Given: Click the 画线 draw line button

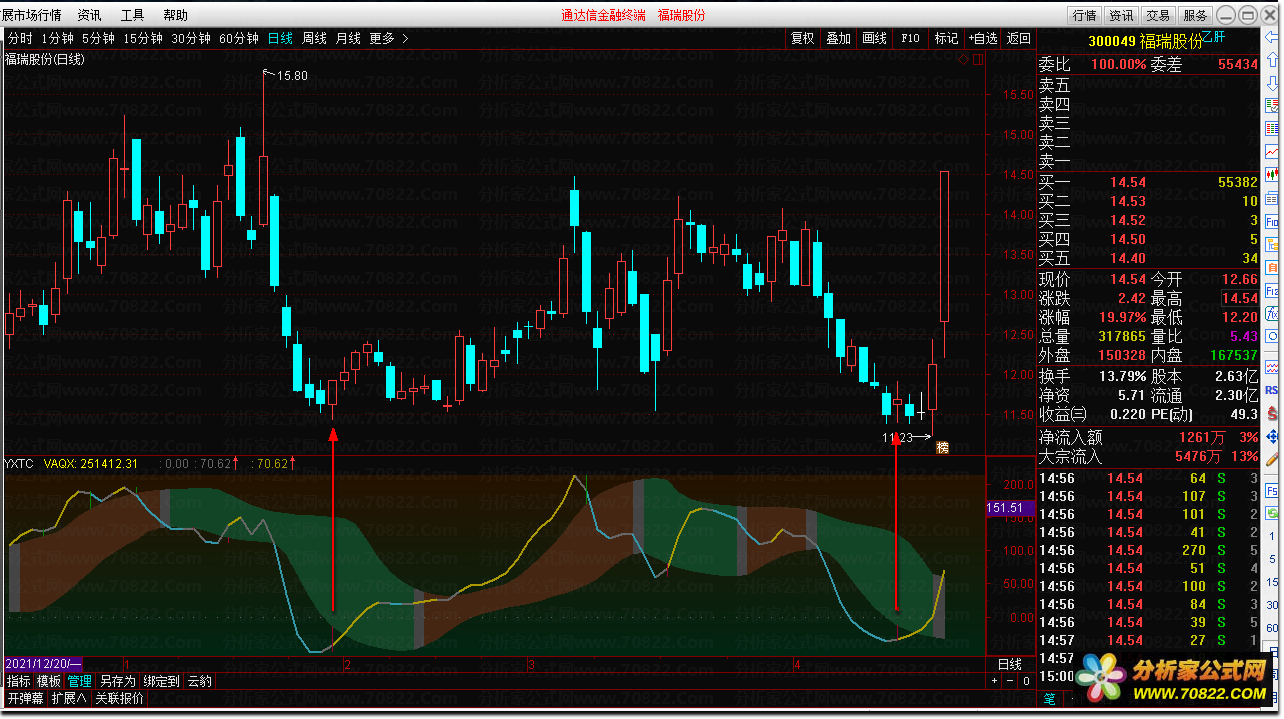Looking at the screenshot, I should (874, 38).
